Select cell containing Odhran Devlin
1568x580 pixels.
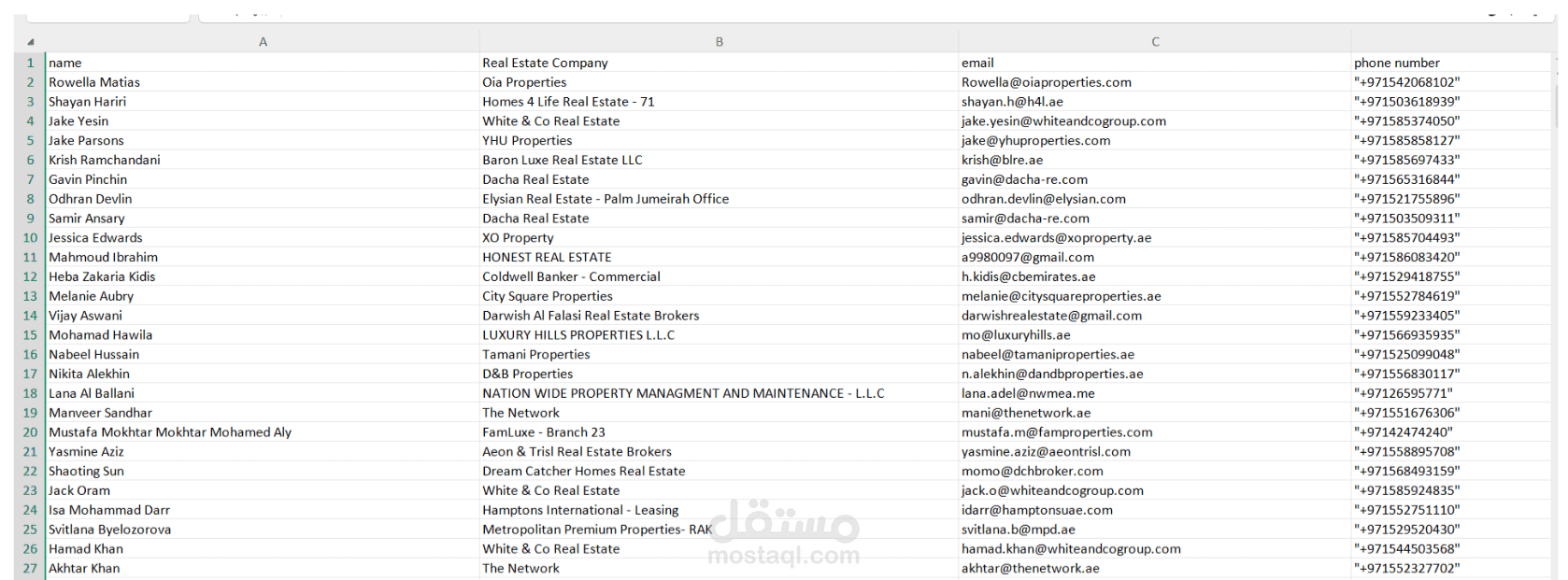point(263,199)
